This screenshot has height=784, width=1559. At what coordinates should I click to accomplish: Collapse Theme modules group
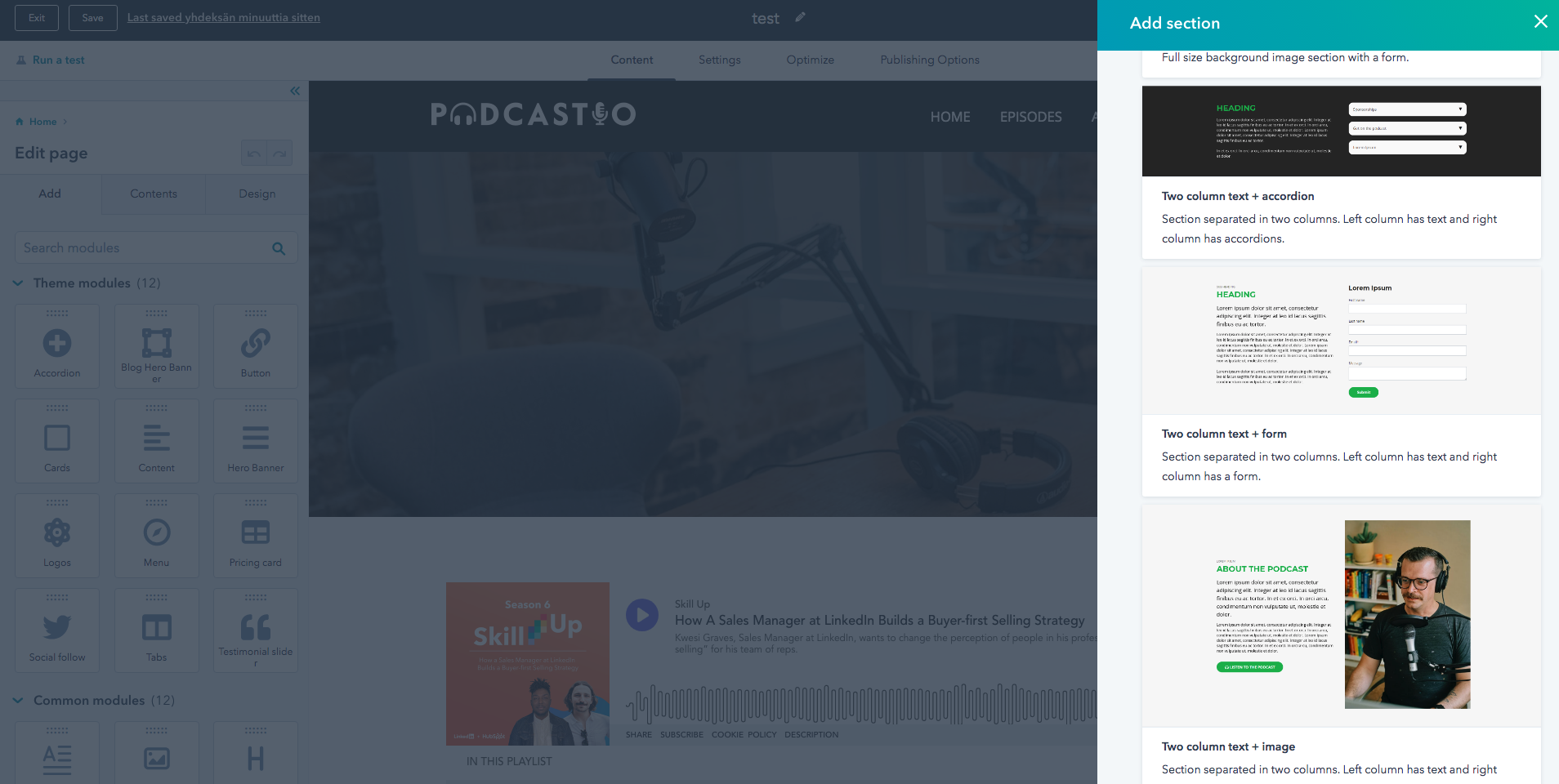(18, 283)
